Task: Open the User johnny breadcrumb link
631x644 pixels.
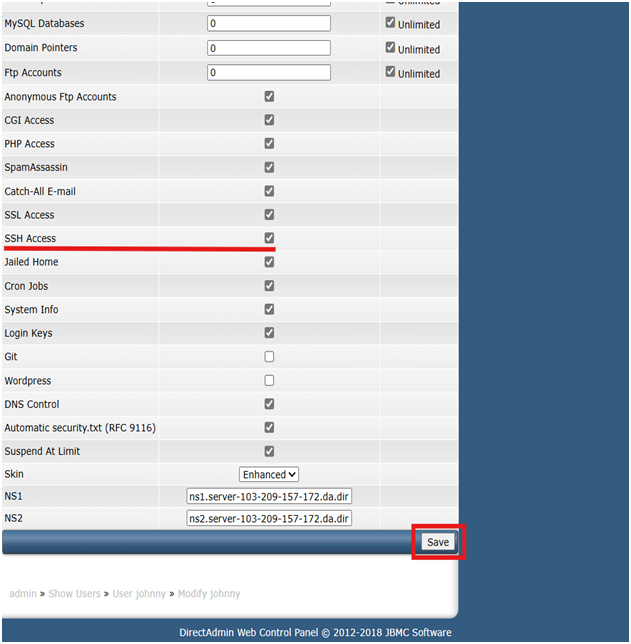Action: tap(139, 593)
